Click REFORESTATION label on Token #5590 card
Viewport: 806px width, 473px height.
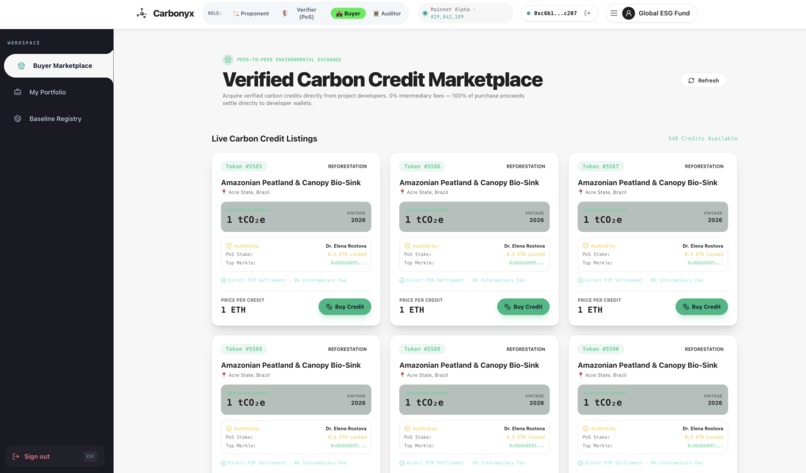[x=704, y=349]
